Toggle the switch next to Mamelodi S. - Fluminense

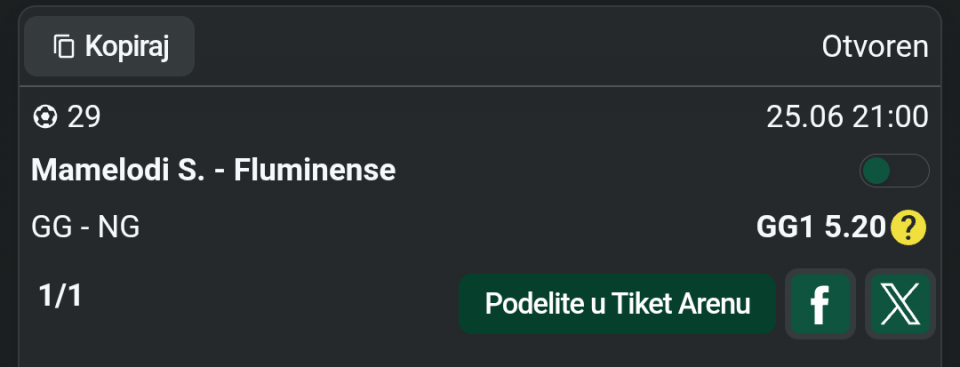point(894,170)
